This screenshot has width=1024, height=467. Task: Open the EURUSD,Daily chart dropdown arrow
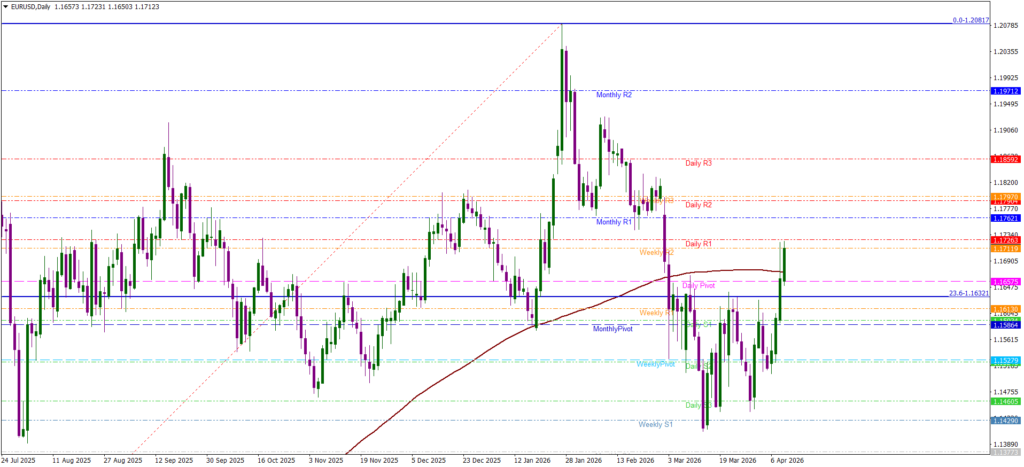(x=5, y=6)
